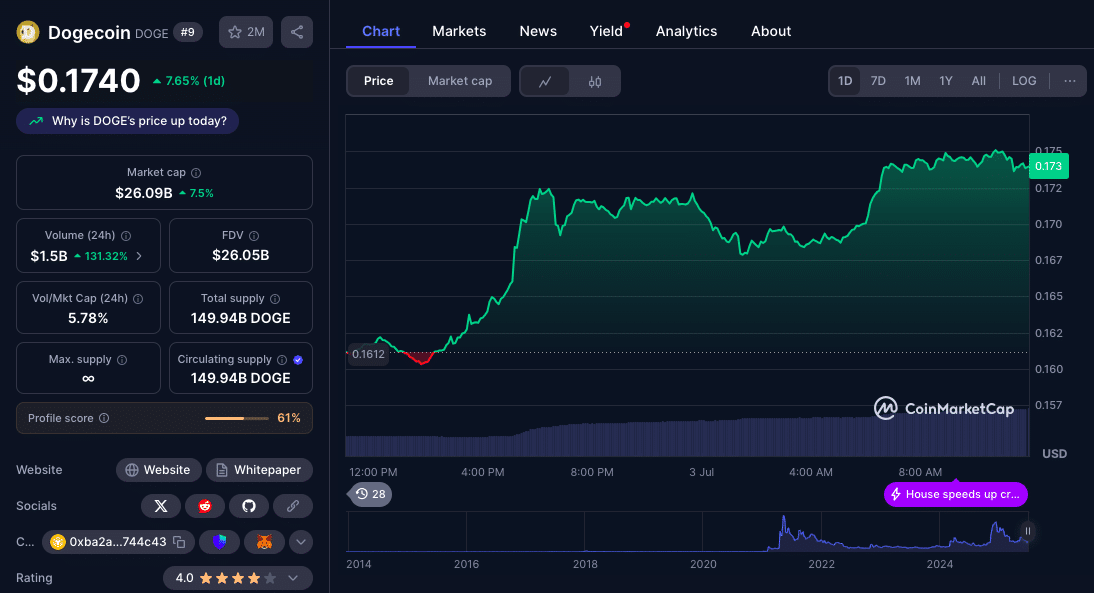
Task: Add Dogecoin to watchlist star button
Action: click(x=246, y=32)
